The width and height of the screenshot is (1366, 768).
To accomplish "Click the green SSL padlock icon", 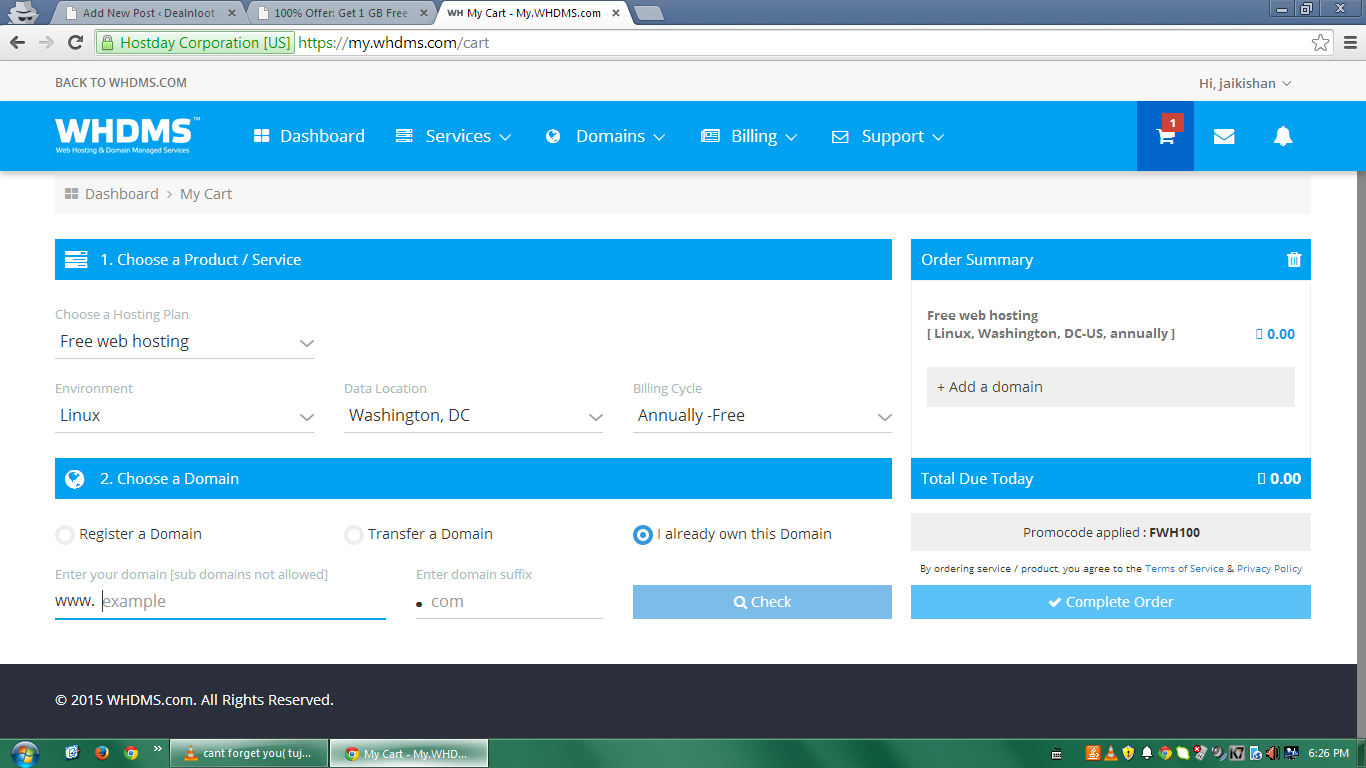I will pyautogui.click(x=107, y=43).
